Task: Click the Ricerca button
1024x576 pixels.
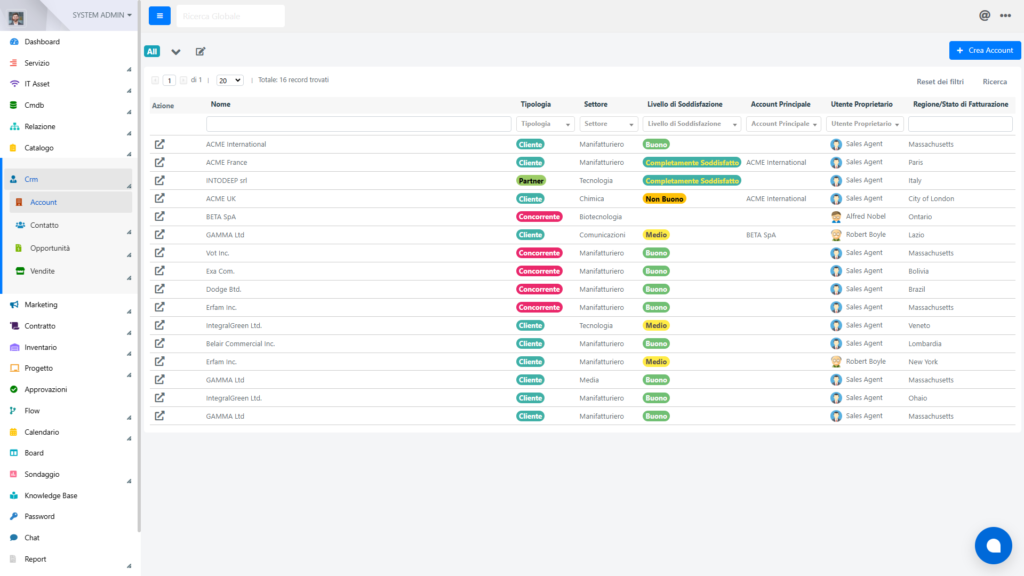Action: (x=995, y=82)
